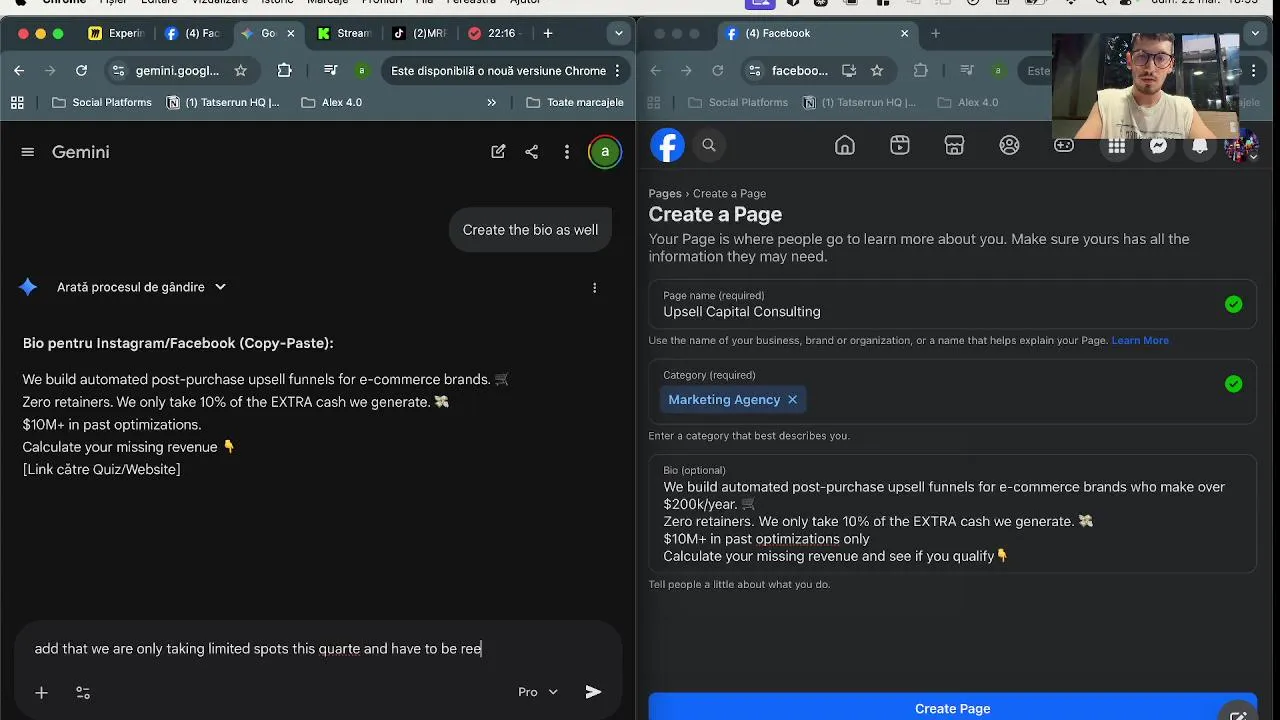The height and width of the screenshot is (720, 1280).
Task: Open Gemini account avatar
Action: tap(604, 152)
